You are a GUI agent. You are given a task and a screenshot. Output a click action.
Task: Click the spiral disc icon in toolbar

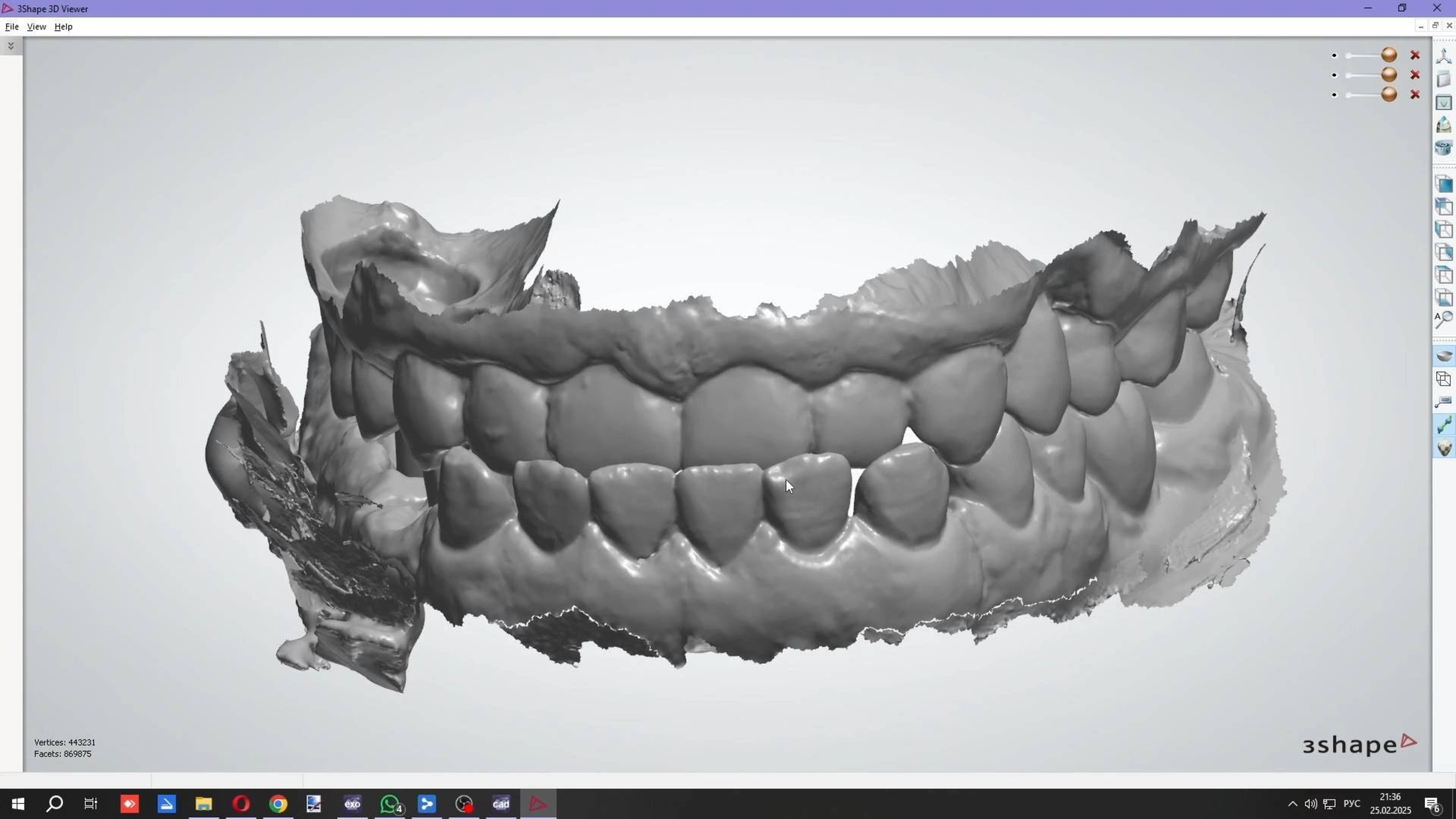point(1444,148)
